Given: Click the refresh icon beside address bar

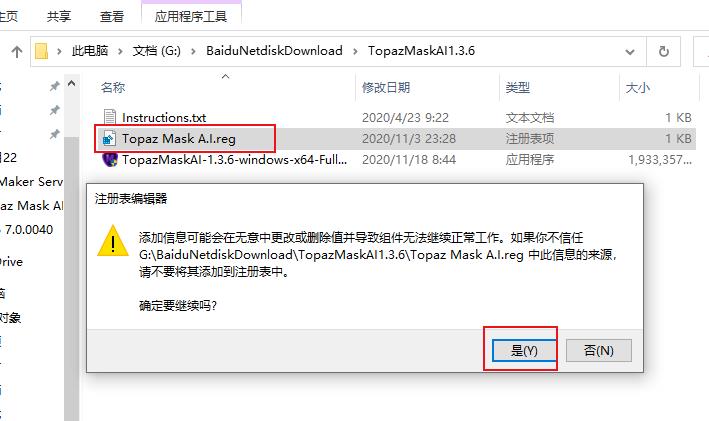Looking at the screenshot, I should 663,51.
